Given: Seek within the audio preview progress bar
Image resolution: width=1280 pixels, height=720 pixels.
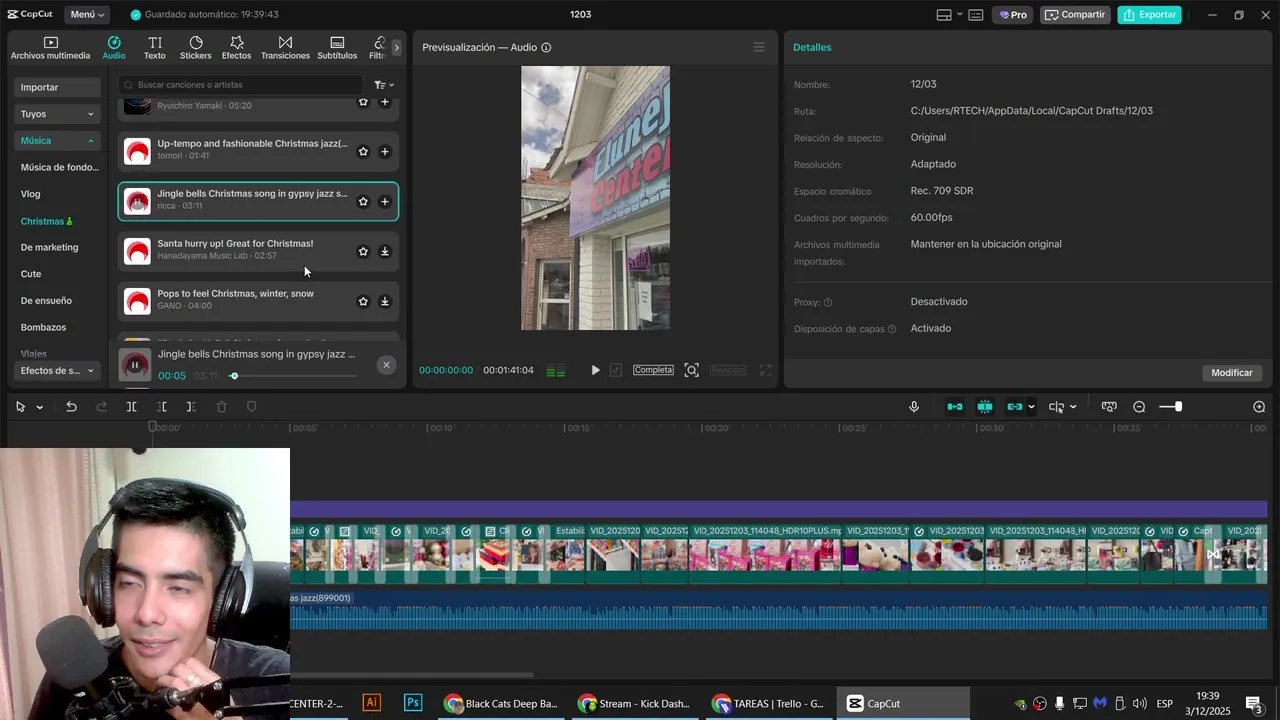Looking at the screenshot, I should click(294, 376).
